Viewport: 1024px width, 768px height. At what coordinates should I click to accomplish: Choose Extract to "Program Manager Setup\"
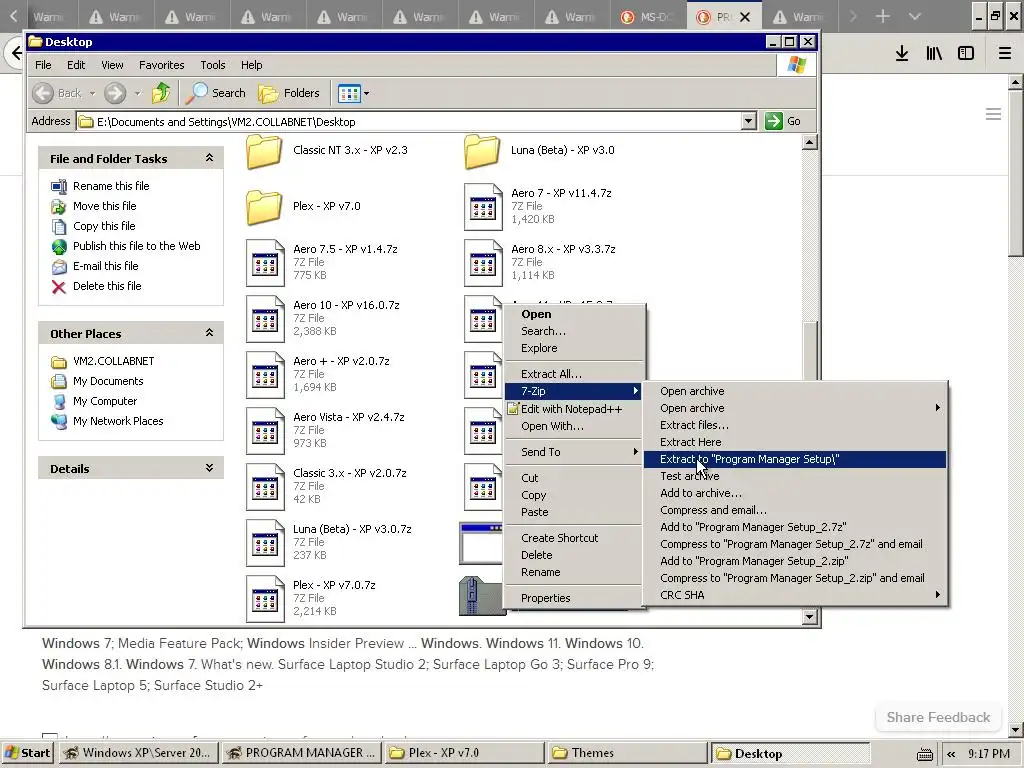[795, 459]
